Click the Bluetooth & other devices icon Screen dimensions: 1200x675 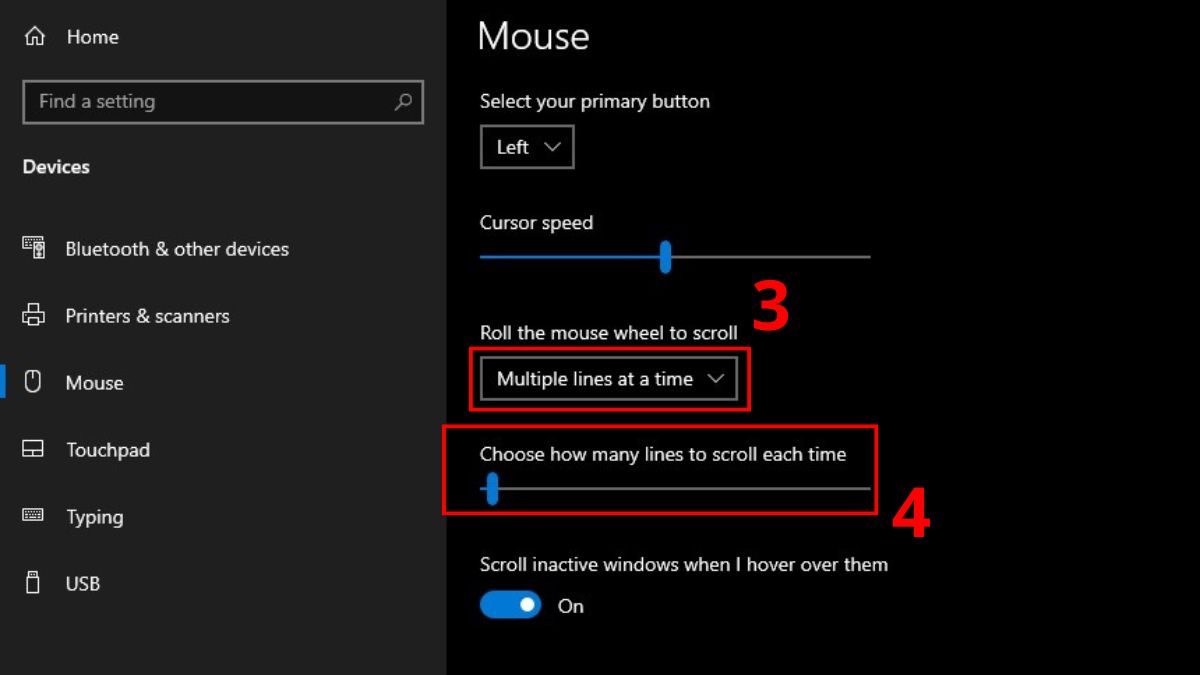click(x=33, y=248)
